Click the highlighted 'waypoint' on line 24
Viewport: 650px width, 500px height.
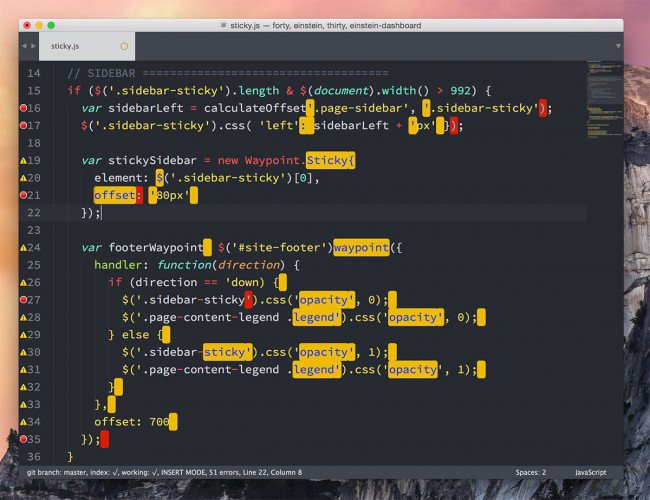(x=361, y=248)
